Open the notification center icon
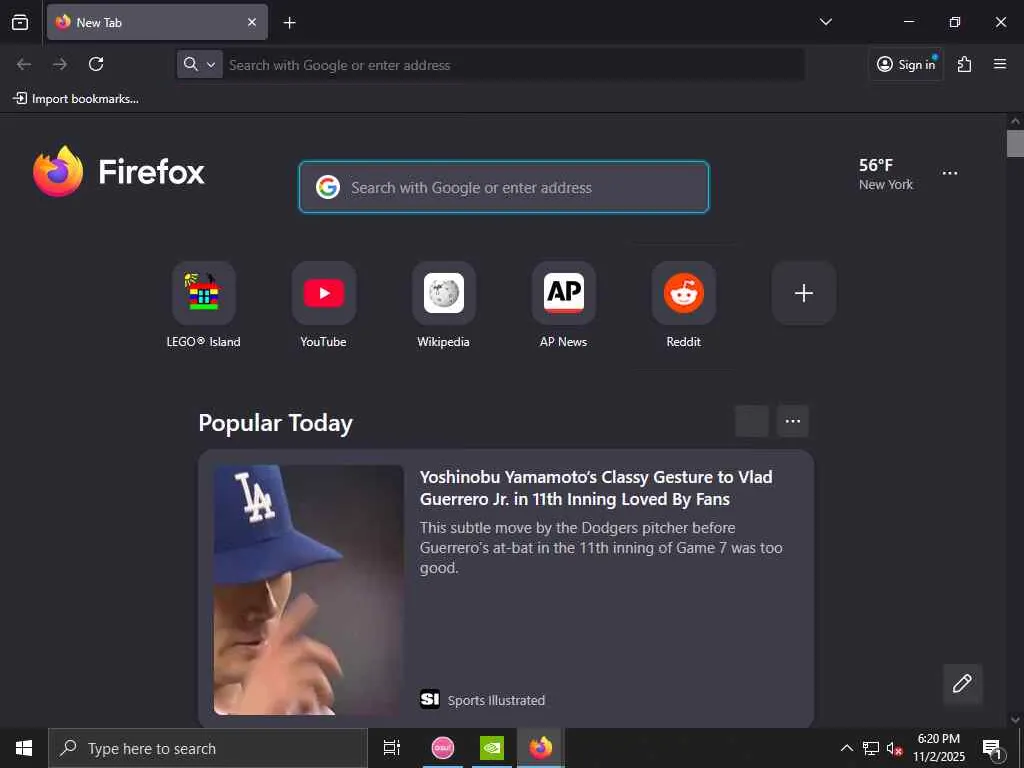Viewport: 1024px width, 768px height. pos(992,748)
